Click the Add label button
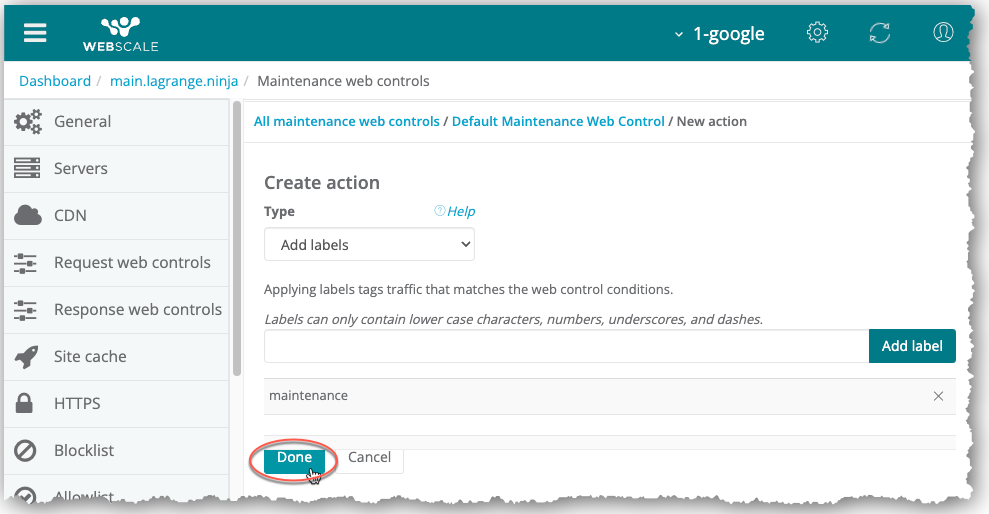This screenshot has width=989, height=514. coord(912,346)
